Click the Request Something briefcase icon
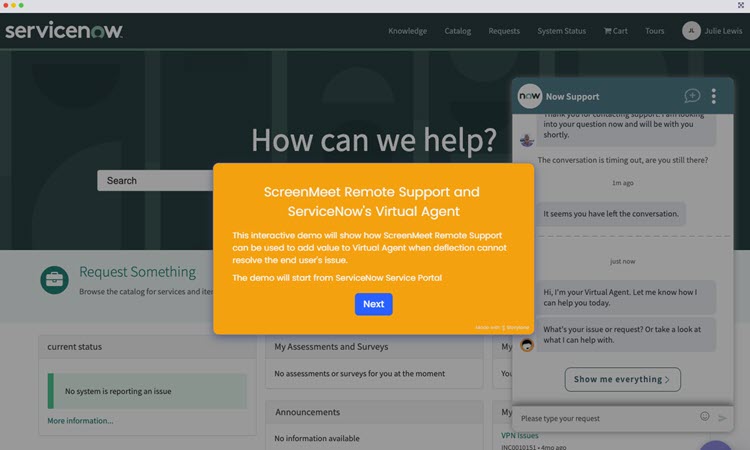This screenshot has height=450, width=750. (55, 280)
